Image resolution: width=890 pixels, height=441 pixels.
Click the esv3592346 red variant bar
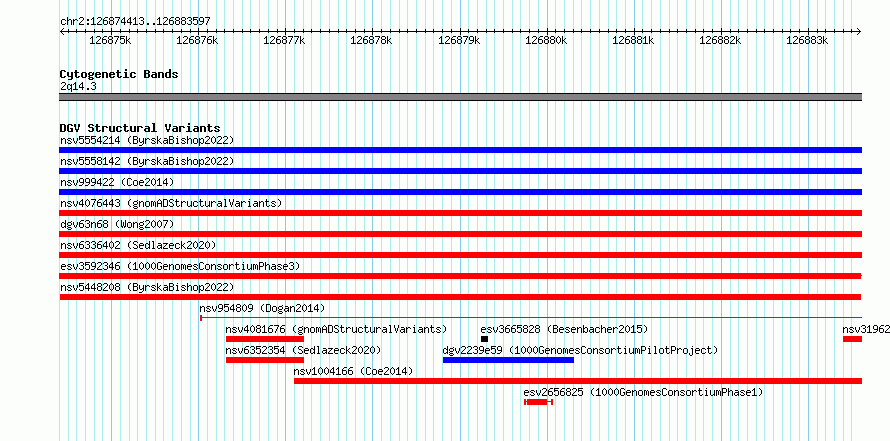pos(460,276)
